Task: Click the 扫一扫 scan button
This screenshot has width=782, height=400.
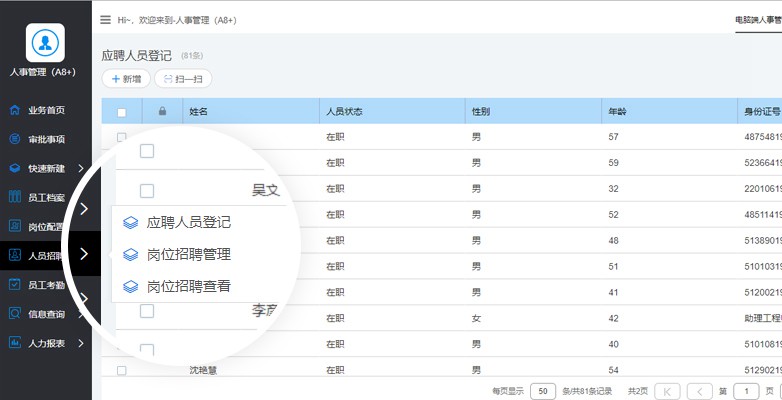Action: pyautogui.click(x=183, y=79)
